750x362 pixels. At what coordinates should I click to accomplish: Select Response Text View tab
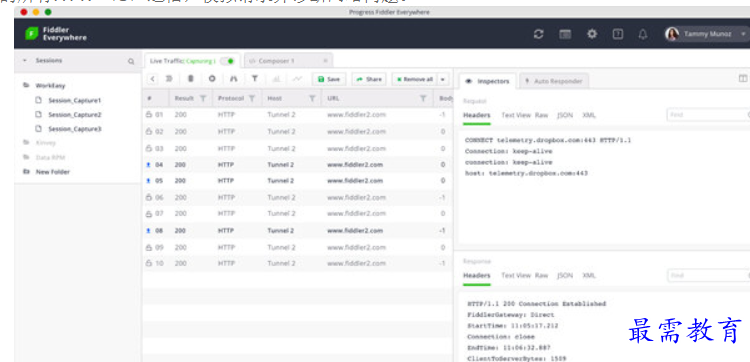click(x=516, y=275)
